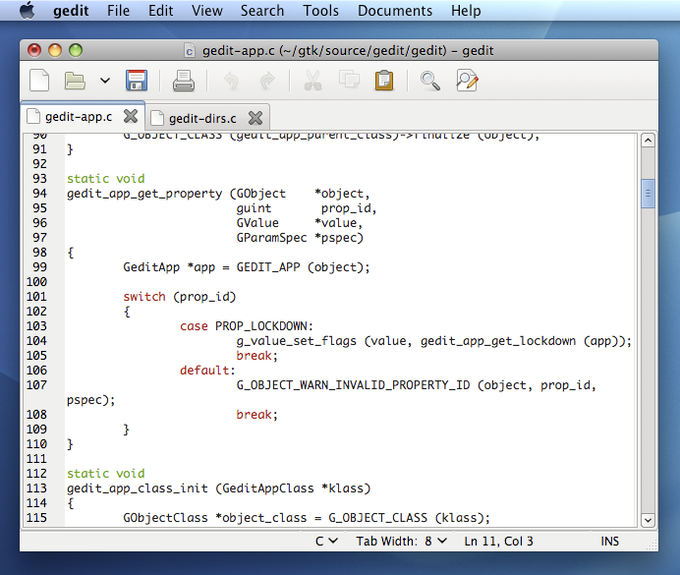Viewport: 680px width, 575px height.
Task: Click GObjectClass *object_class line
Action: [x=307, y=518]
